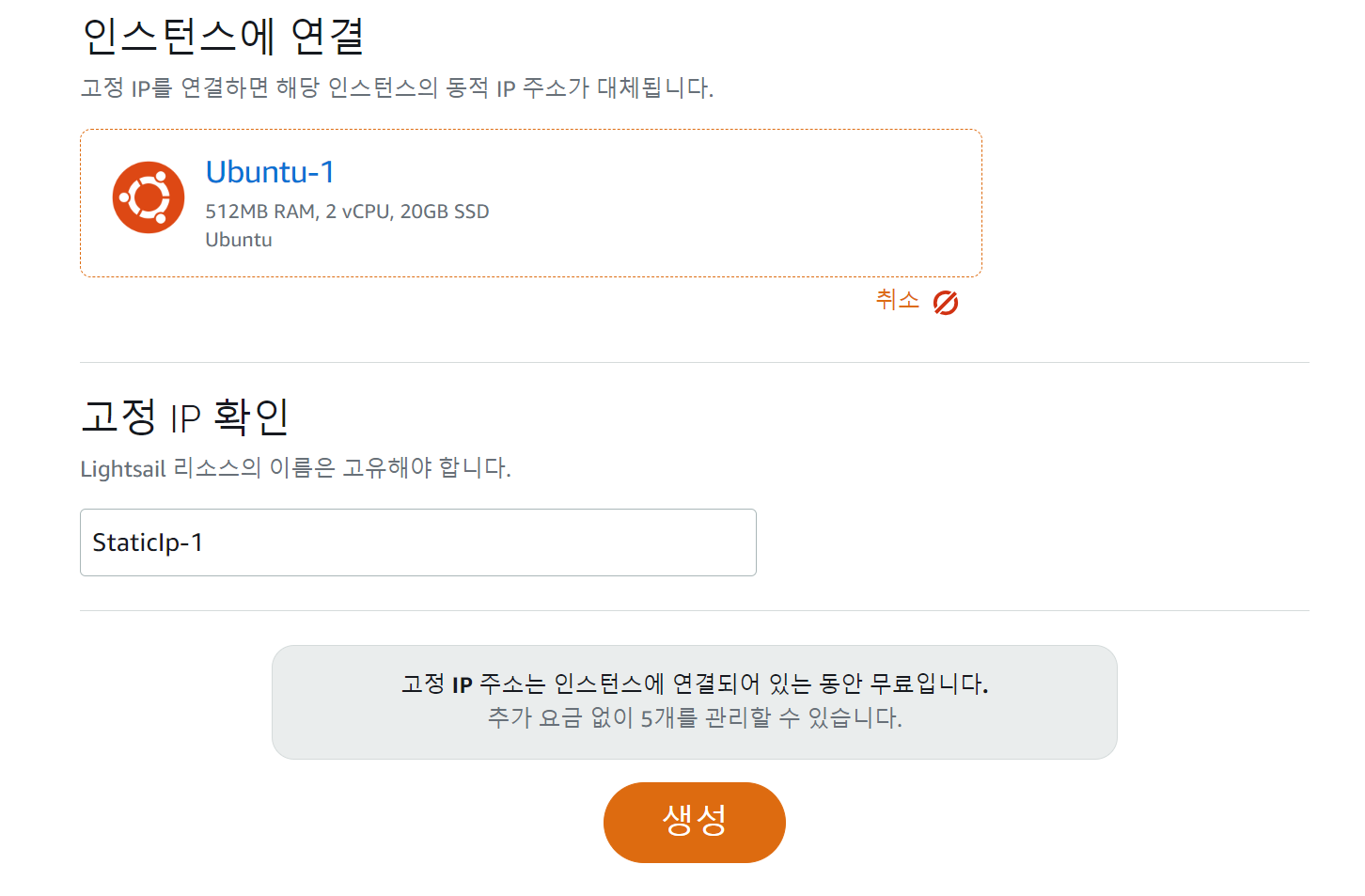Click the 취소 text link

click(897, 300)
